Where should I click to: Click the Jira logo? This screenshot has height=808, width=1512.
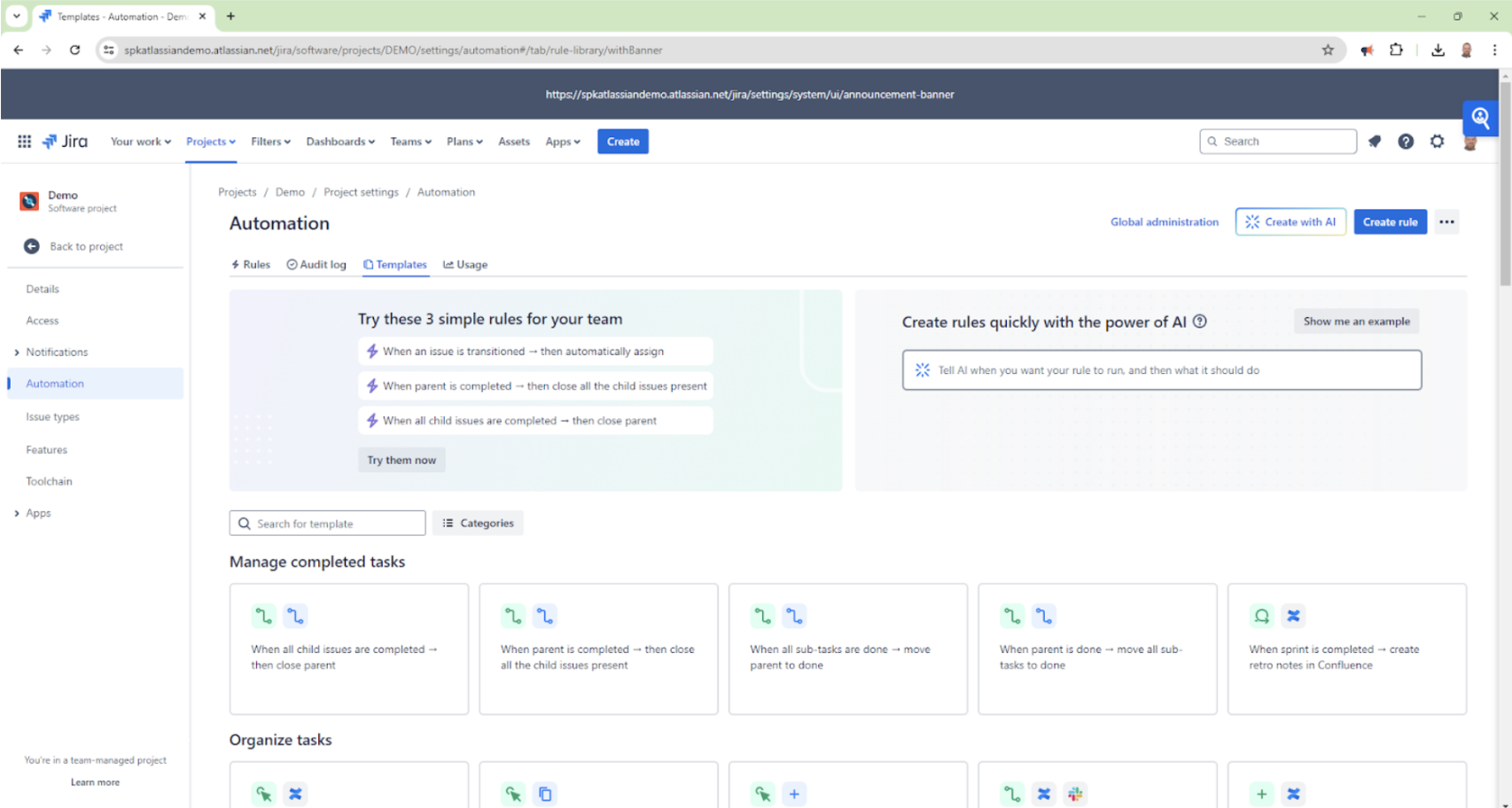point(66,142)
